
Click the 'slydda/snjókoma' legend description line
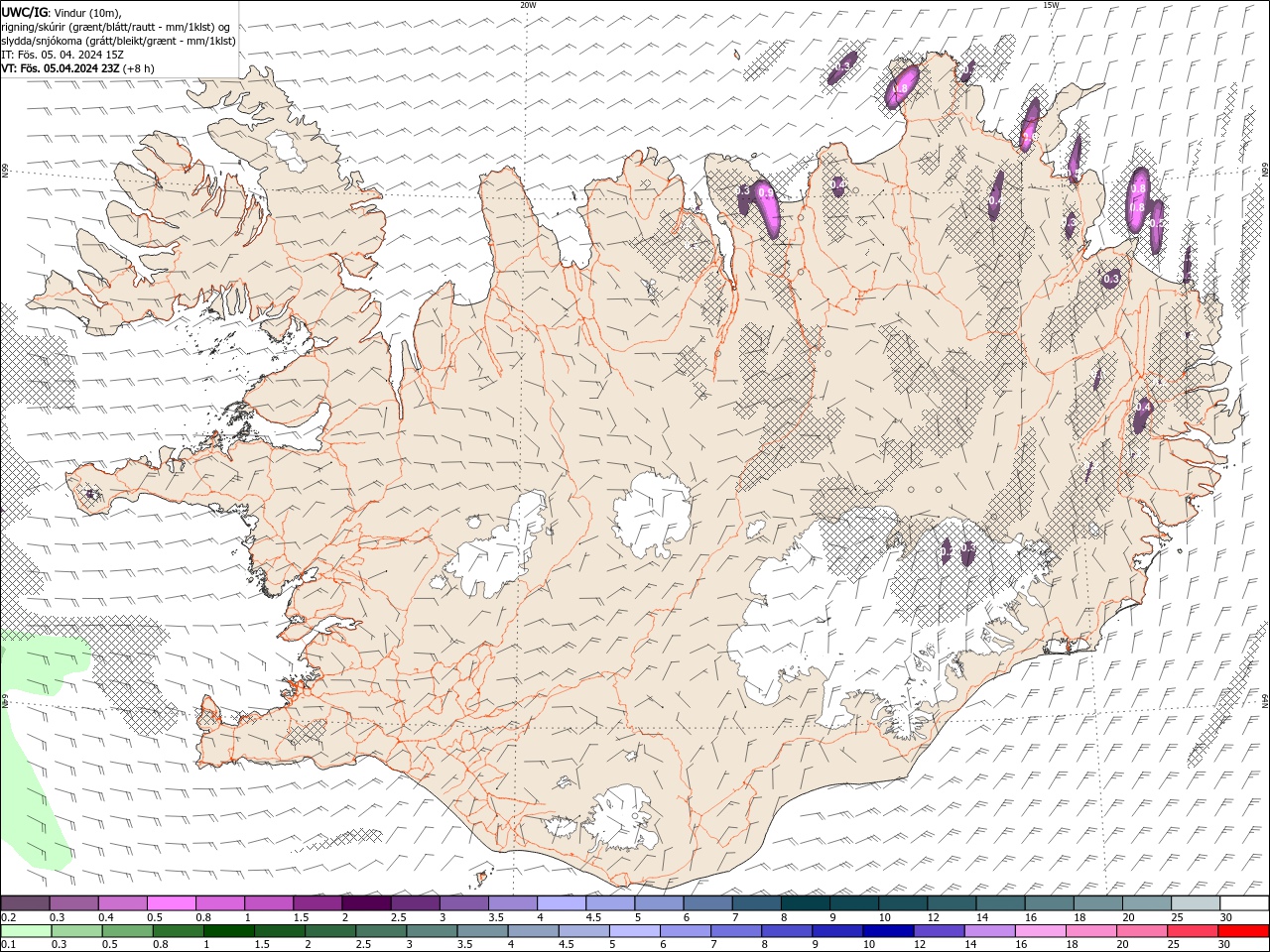119,41
